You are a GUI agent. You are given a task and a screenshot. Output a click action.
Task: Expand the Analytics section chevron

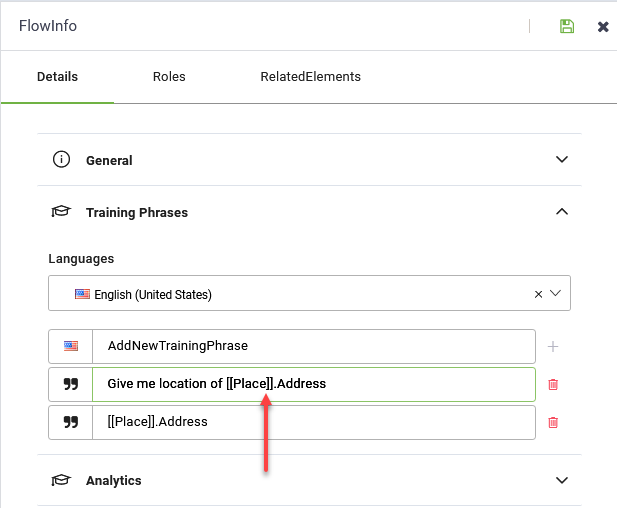coord(562,480)
